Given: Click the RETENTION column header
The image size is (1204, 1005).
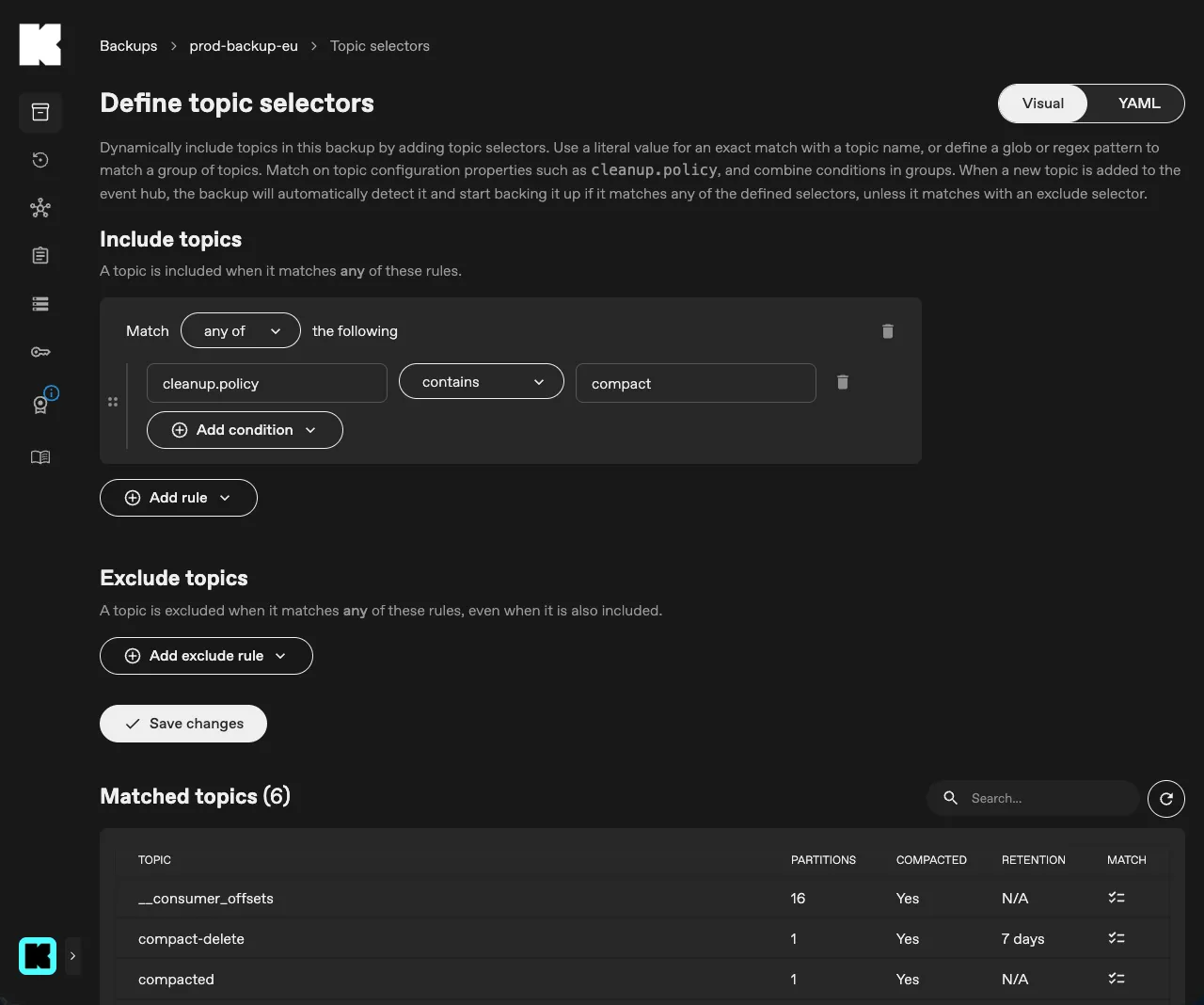Looking at the screenshot, I should (1034, 860).
